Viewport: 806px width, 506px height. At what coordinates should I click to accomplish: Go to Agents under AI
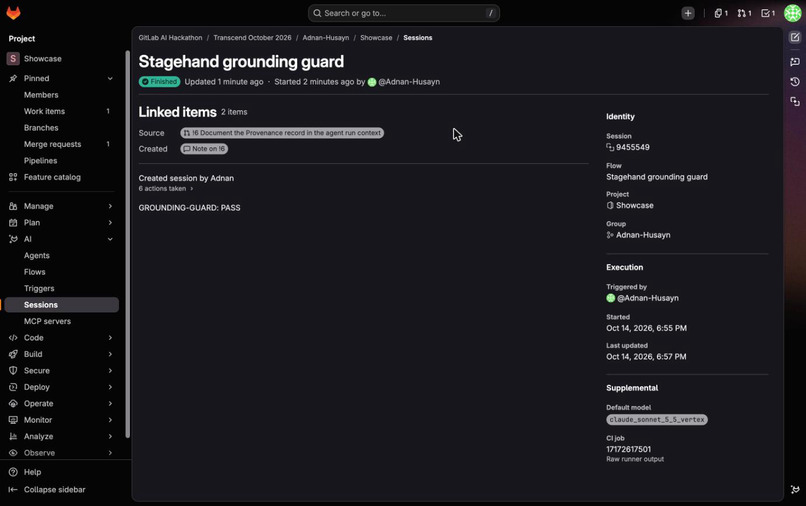61,256
